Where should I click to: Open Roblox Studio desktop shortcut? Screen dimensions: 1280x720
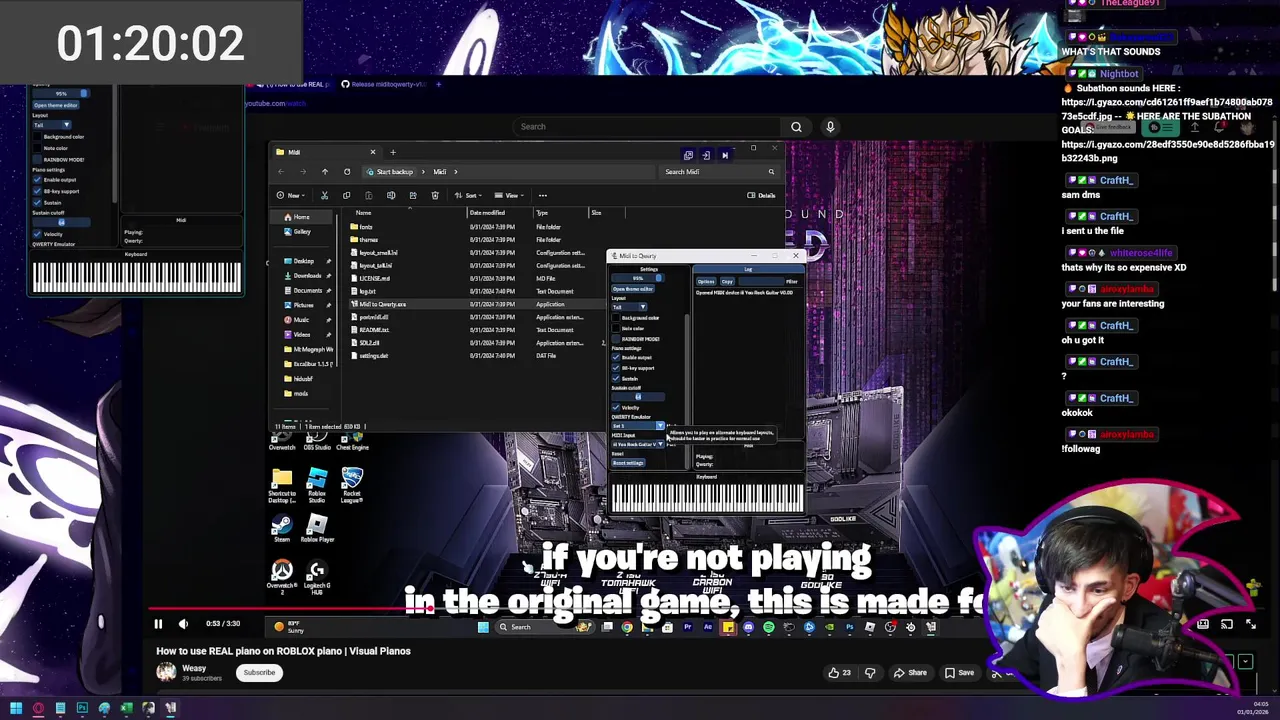pos(317,484)
